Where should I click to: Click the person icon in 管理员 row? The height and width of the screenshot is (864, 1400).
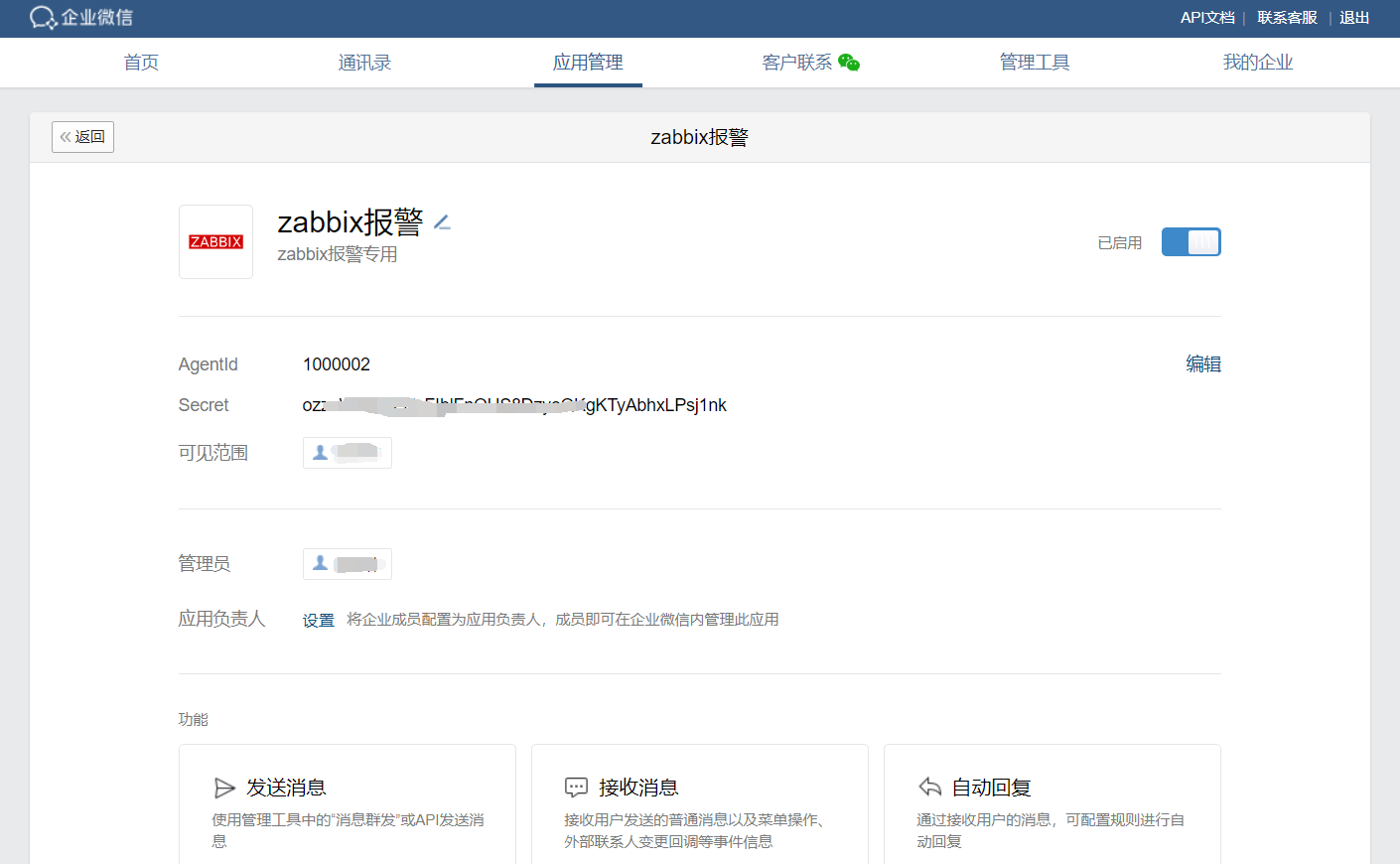[x=320, y=563]
